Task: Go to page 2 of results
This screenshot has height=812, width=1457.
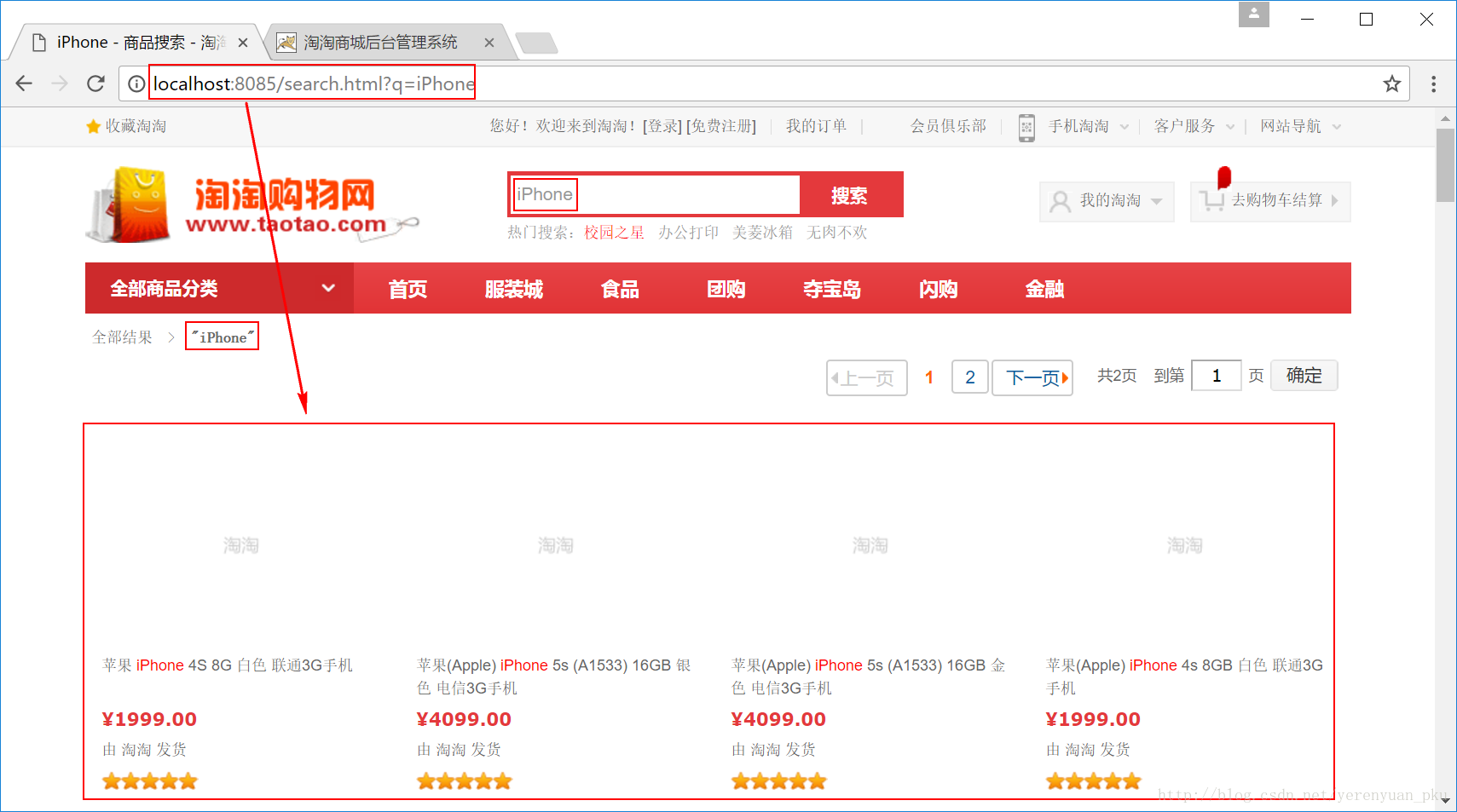Action: pos(970,377)
